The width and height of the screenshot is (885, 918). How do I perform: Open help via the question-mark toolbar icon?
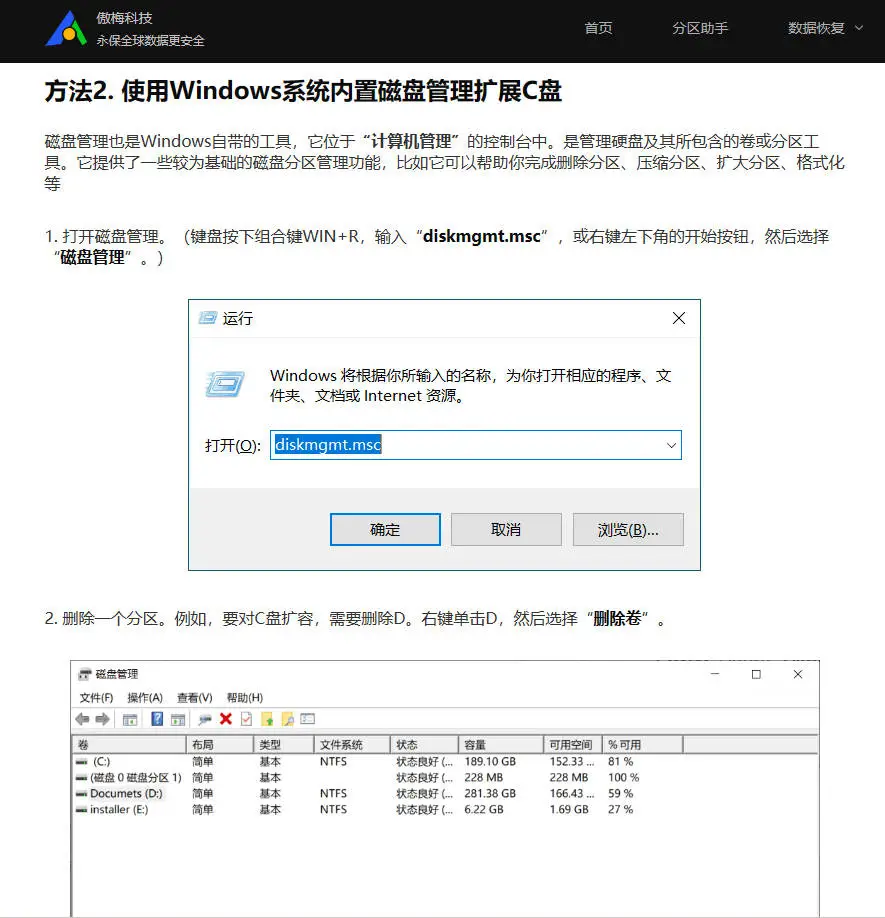pyautogui.click(x=157, y=718)
